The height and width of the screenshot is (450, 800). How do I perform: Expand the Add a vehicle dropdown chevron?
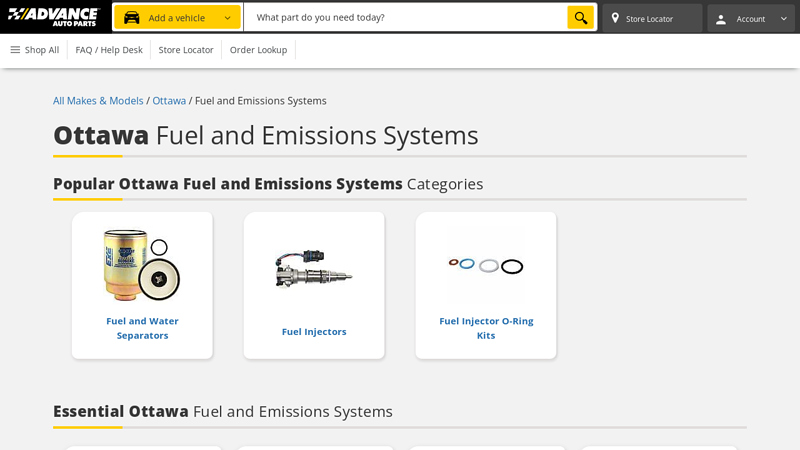[228, 18]
